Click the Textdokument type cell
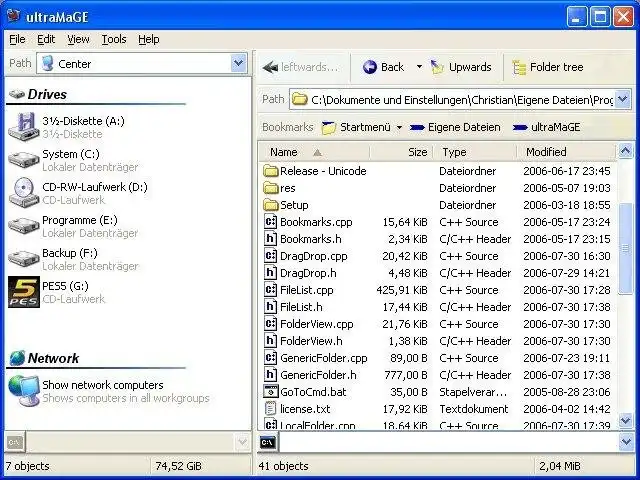 [473, 409]
